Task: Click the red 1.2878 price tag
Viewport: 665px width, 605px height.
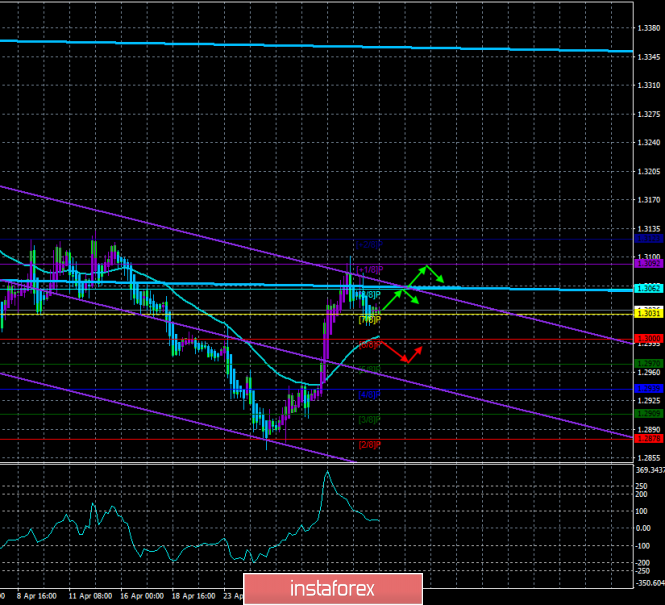Action: click(x=648, y=439)
